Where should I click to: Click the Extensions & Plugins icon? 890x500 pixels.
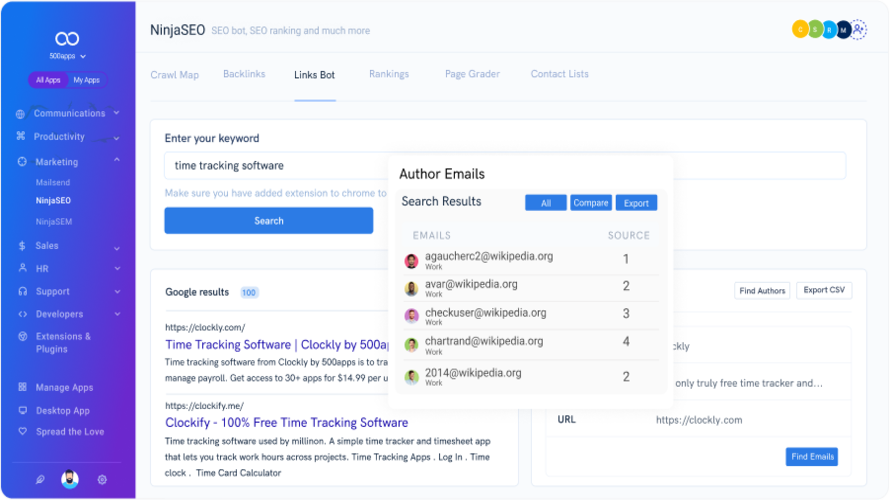pos(23,337)
